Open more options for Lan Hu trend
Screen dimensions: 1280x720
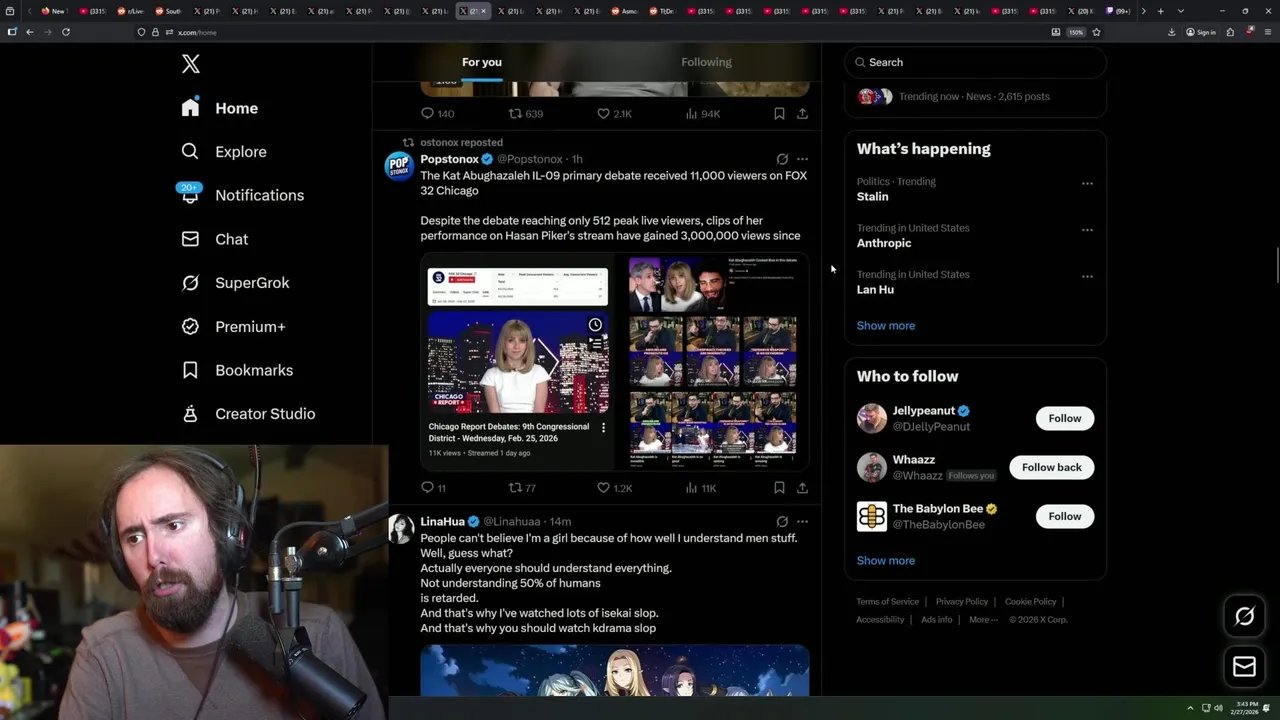pos(1087,276)
